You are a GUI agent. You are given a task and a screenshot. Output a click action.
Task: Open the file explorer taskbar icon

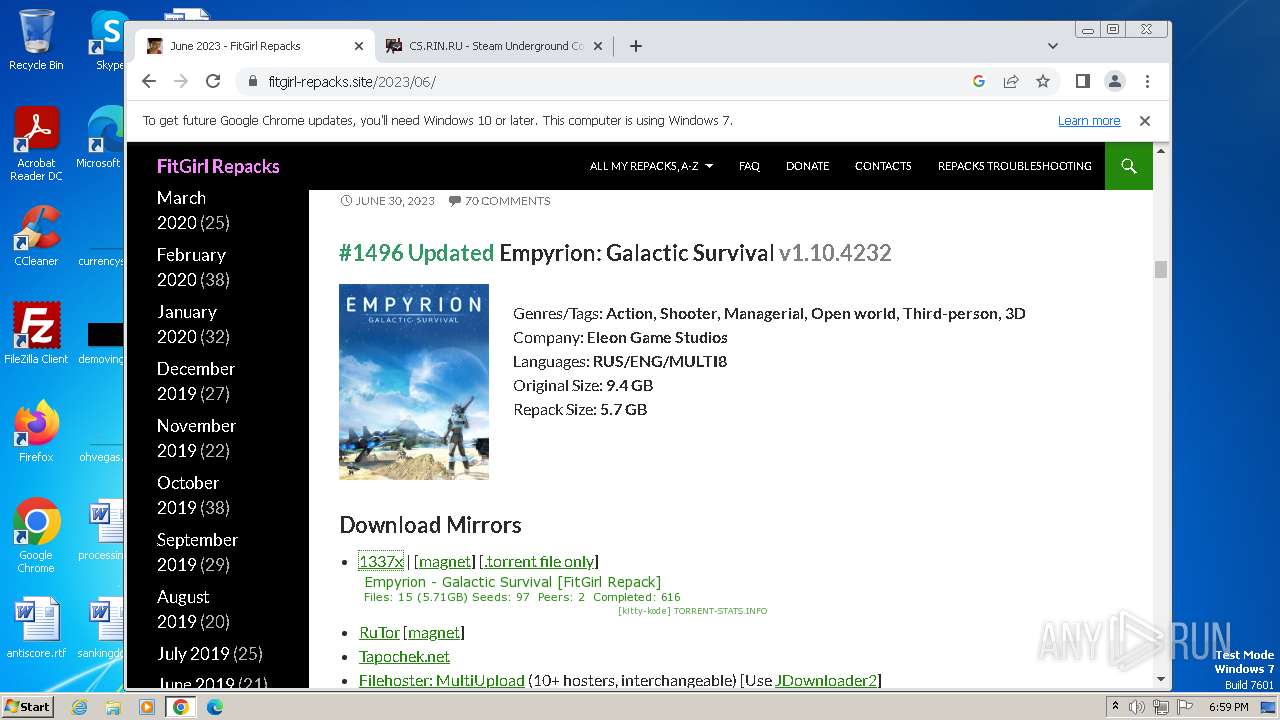point(113,707)
